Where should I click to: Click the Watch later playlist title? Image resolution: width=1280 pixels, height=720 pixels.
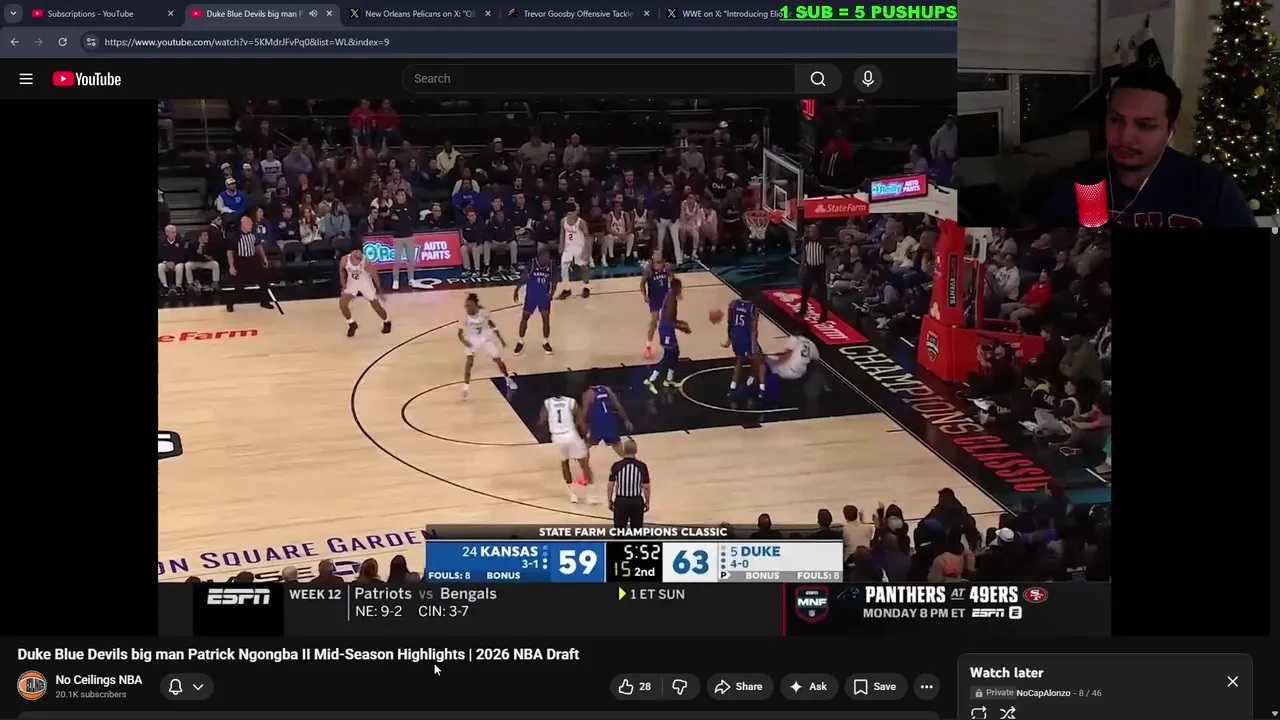(x=1006, y=673)
